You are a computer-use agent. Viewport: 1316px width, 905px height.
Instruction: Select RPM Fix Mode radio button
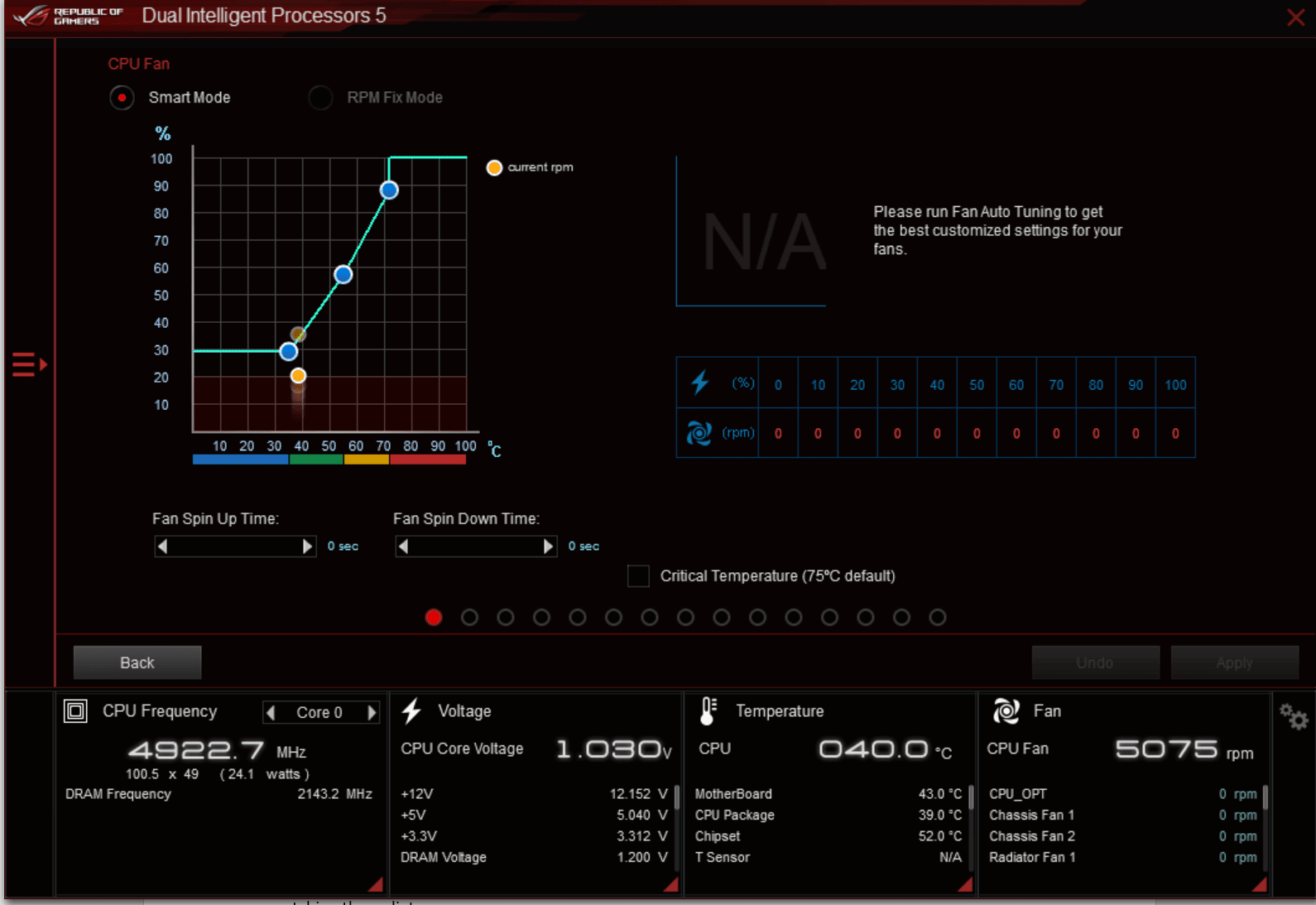coord(320,98)
